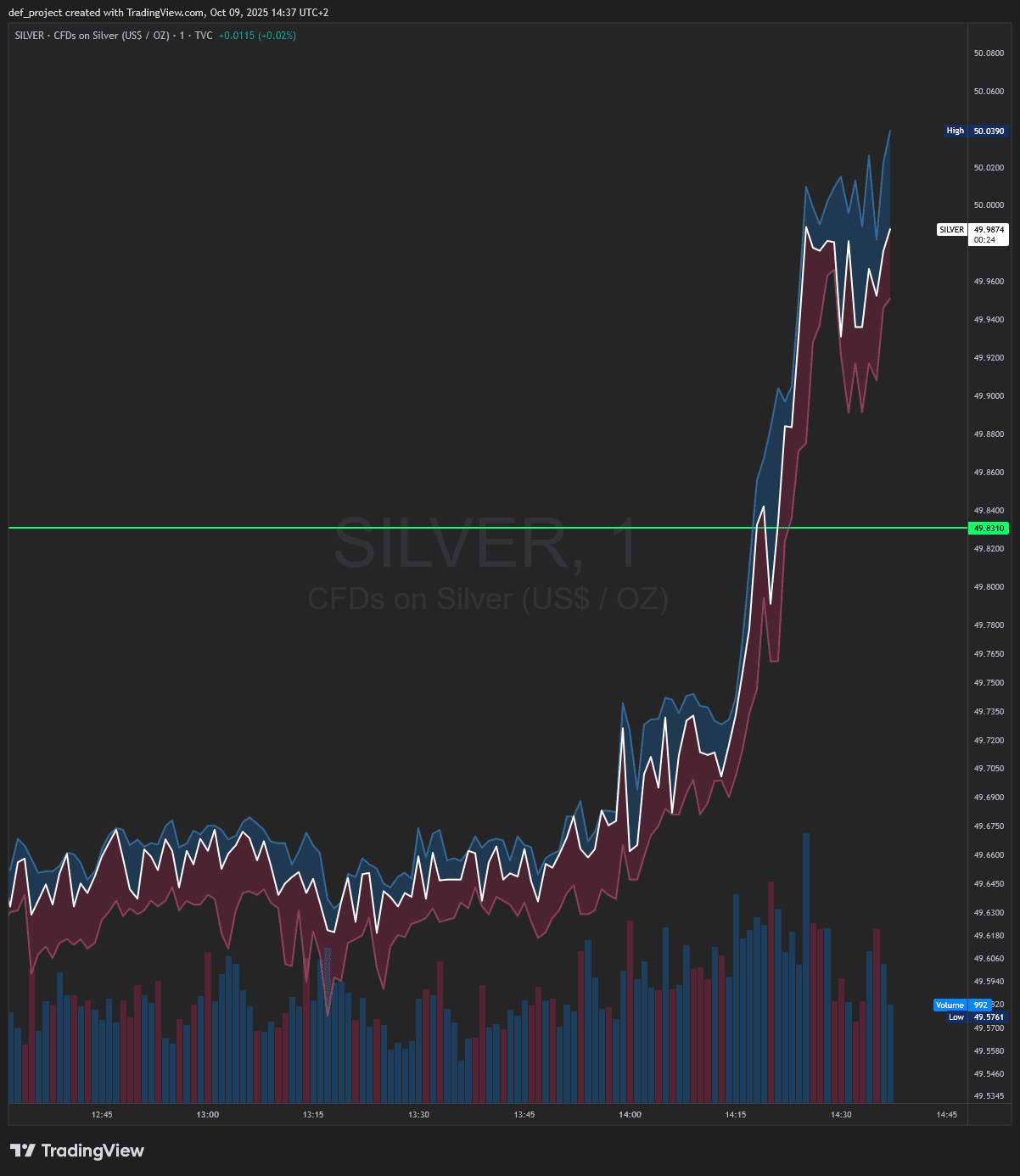Click the 14:45 time axis label
The width and height of the screenshot is (1020, 1176).
click(946, 1115)
